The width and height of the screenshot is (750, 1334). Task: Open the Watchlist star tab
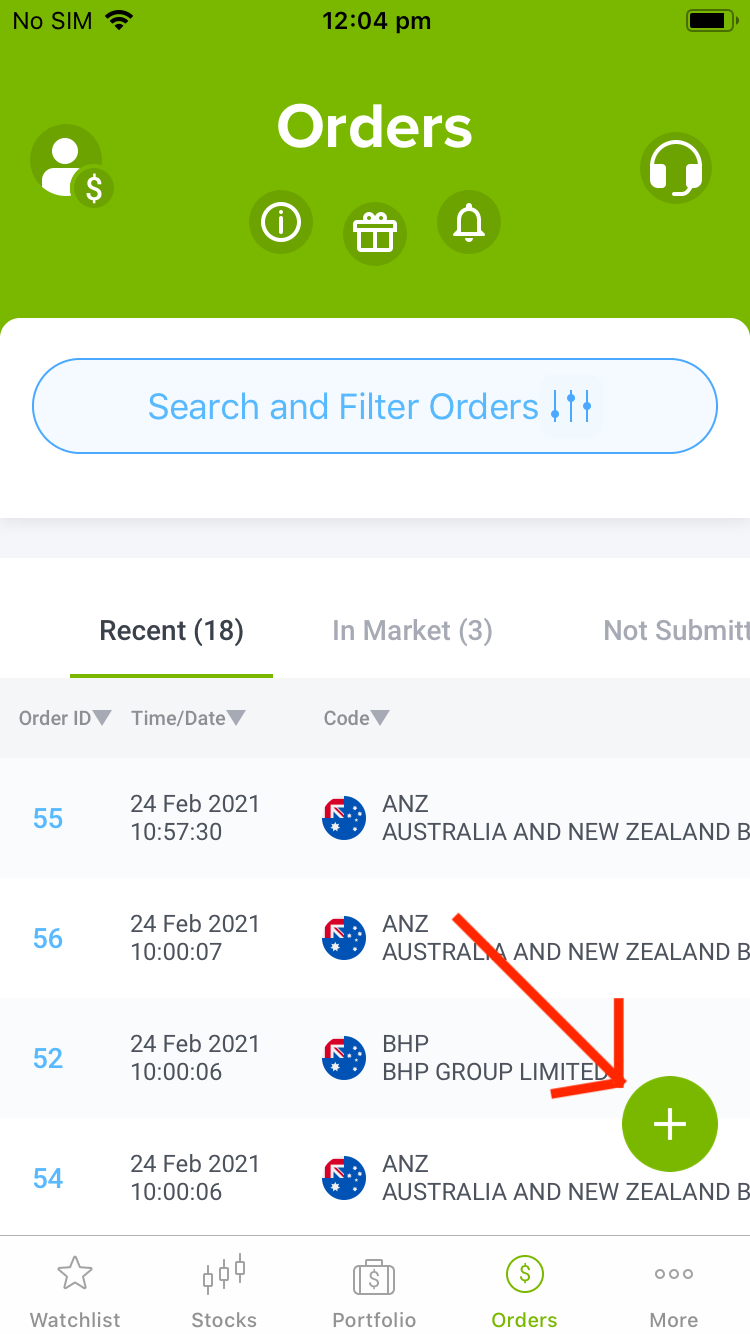[x=75, y=1290]
